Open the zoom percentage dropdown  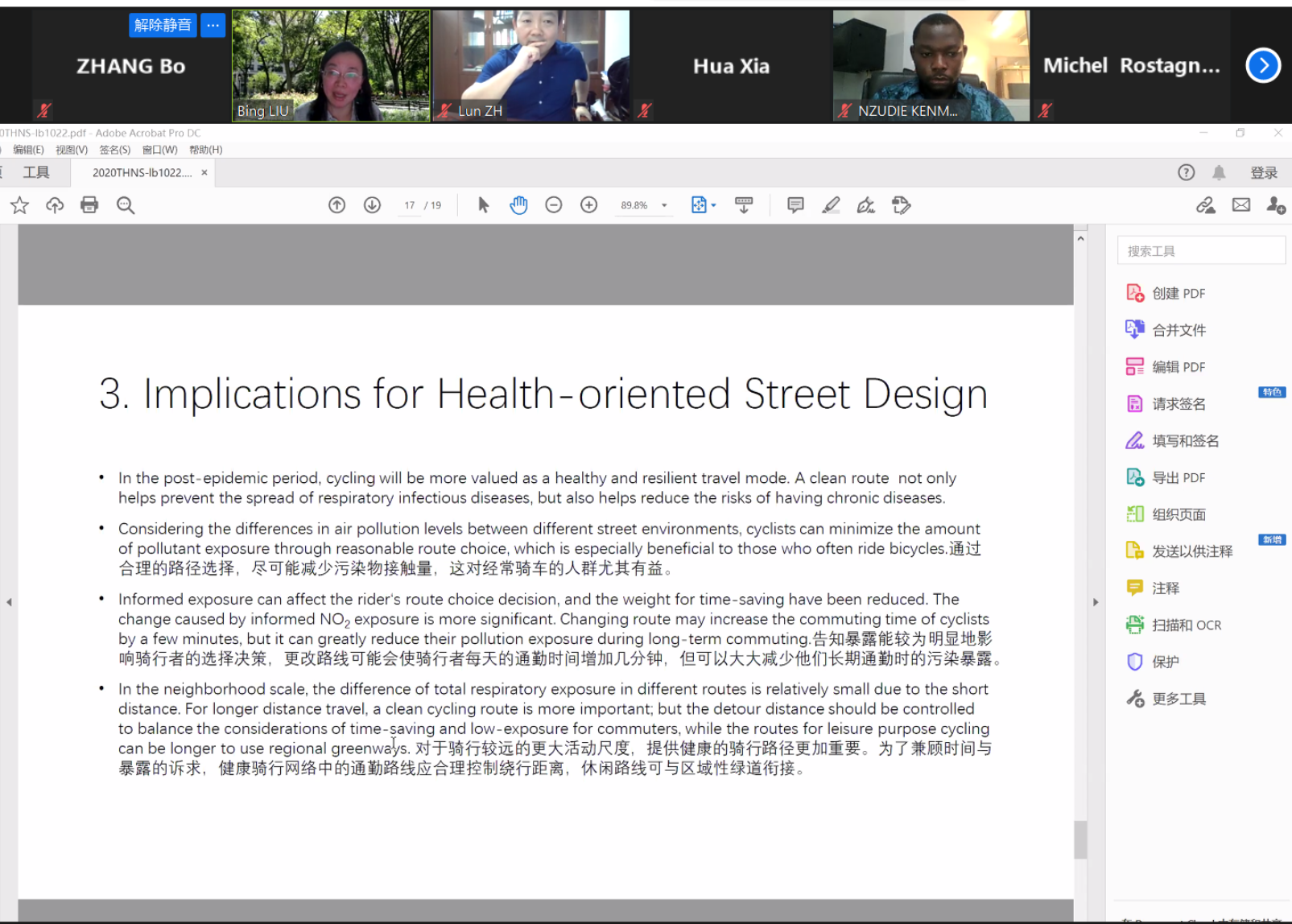(664, 205)
